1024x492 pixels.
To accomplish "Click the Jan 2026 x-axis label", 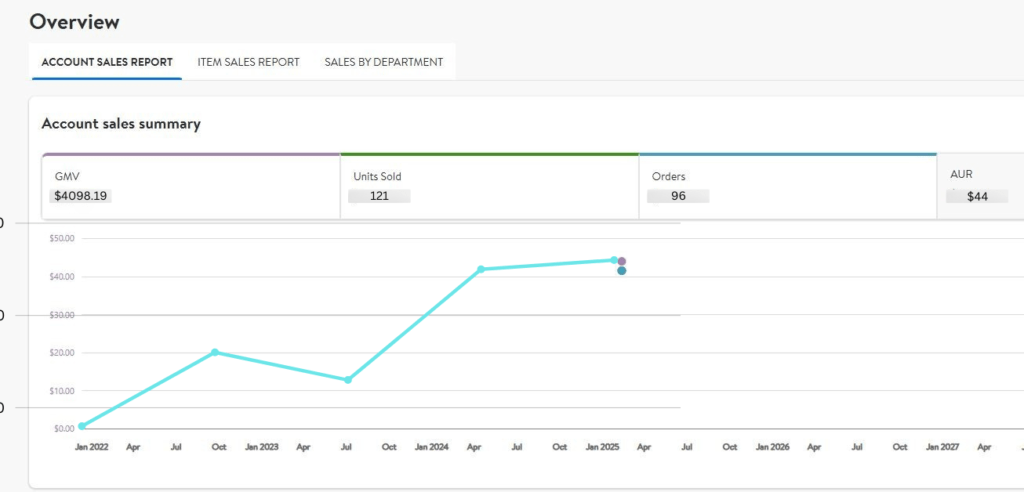I will click(x=773, y=447).
